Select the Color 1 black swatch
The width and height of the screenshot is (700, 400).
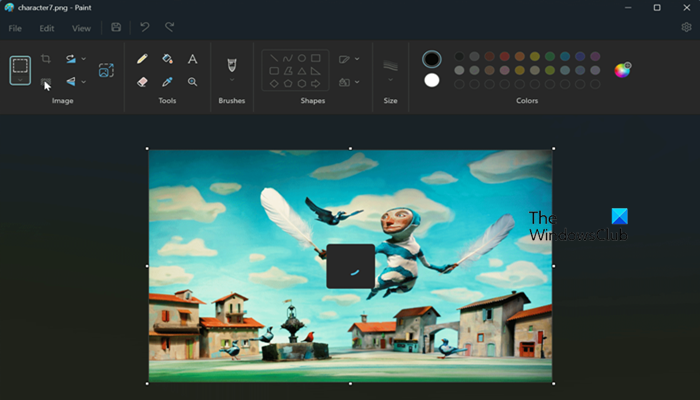point(432,59)
